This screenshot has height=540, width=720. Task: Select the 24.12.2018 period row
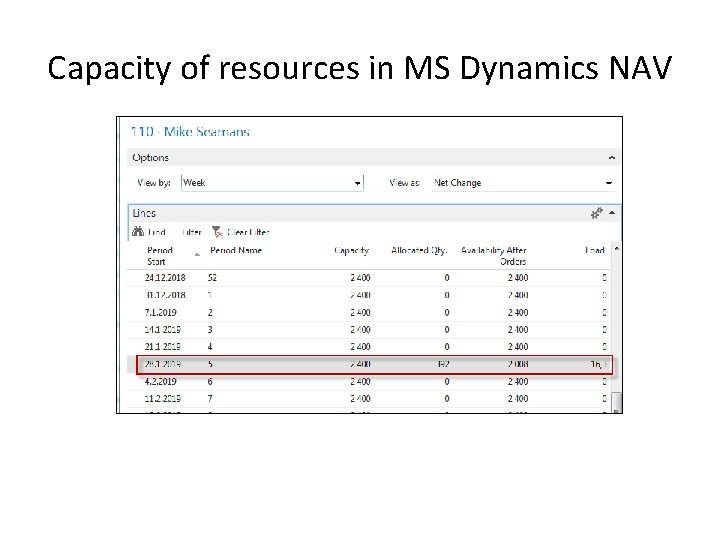369,278
